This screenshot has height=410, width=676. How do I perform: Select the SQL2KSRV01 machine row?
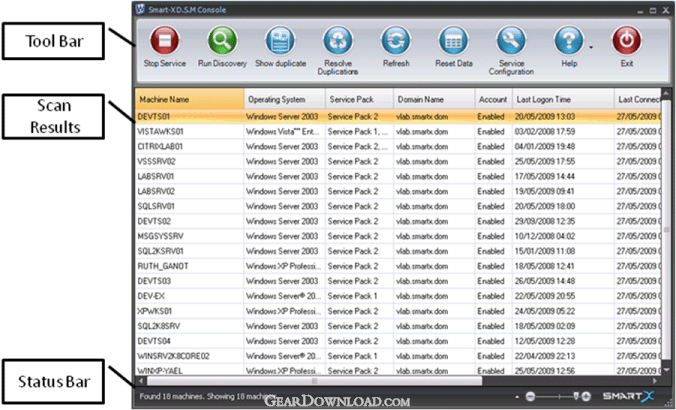(398, 251)
